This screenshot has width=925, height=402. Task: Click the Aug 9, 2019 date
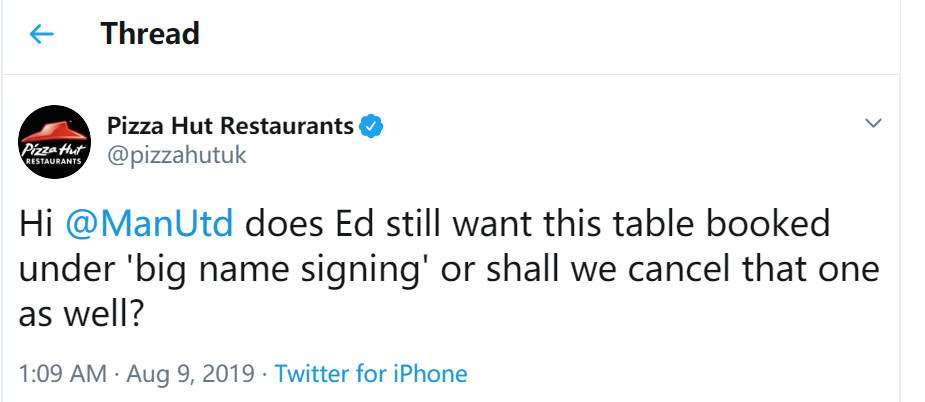click(x=191, y=374)
